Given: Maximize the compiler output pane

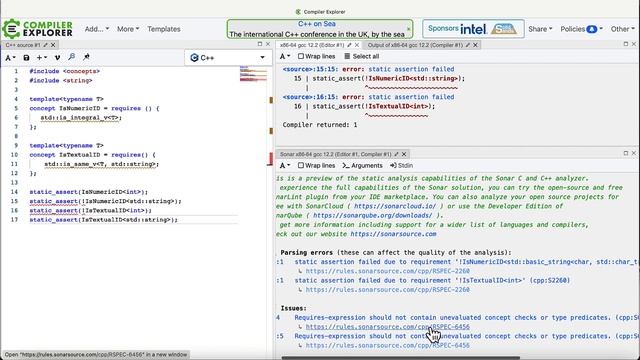Looking at the screenshot, I should [626, 44].
